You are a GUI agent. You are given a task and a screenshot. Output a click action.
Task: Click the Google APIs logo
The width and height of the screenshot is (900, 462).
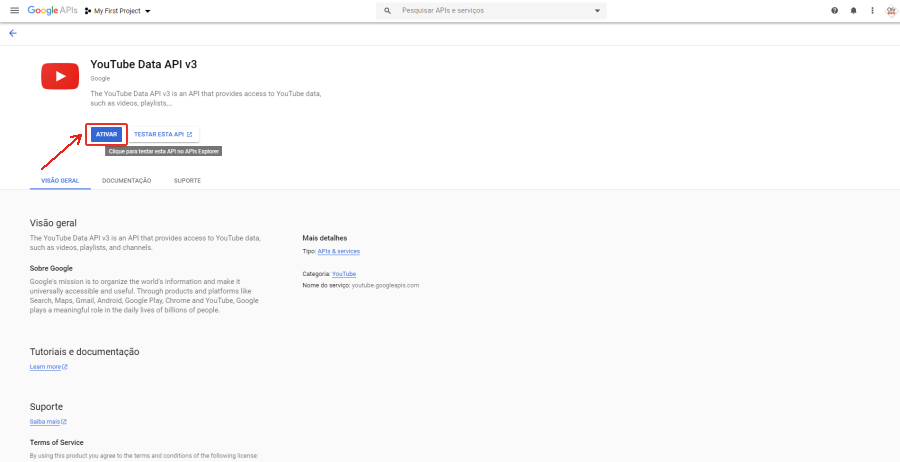click(52, 10)
